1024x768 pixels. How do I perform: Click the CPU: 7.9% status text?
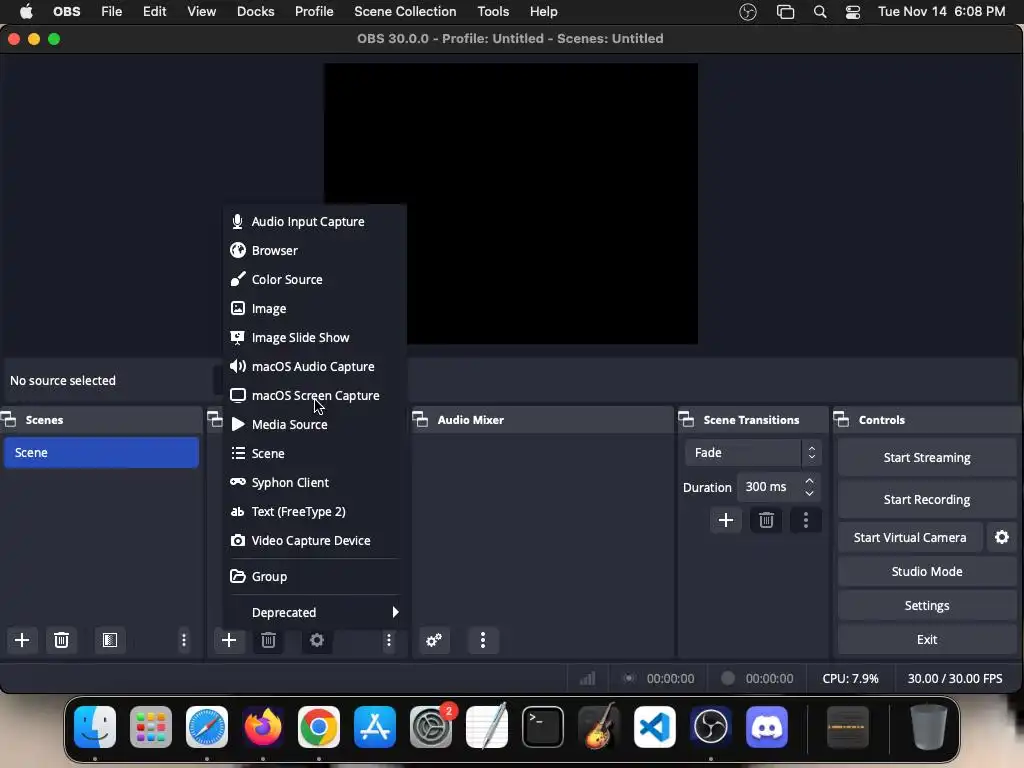(850, 679)
